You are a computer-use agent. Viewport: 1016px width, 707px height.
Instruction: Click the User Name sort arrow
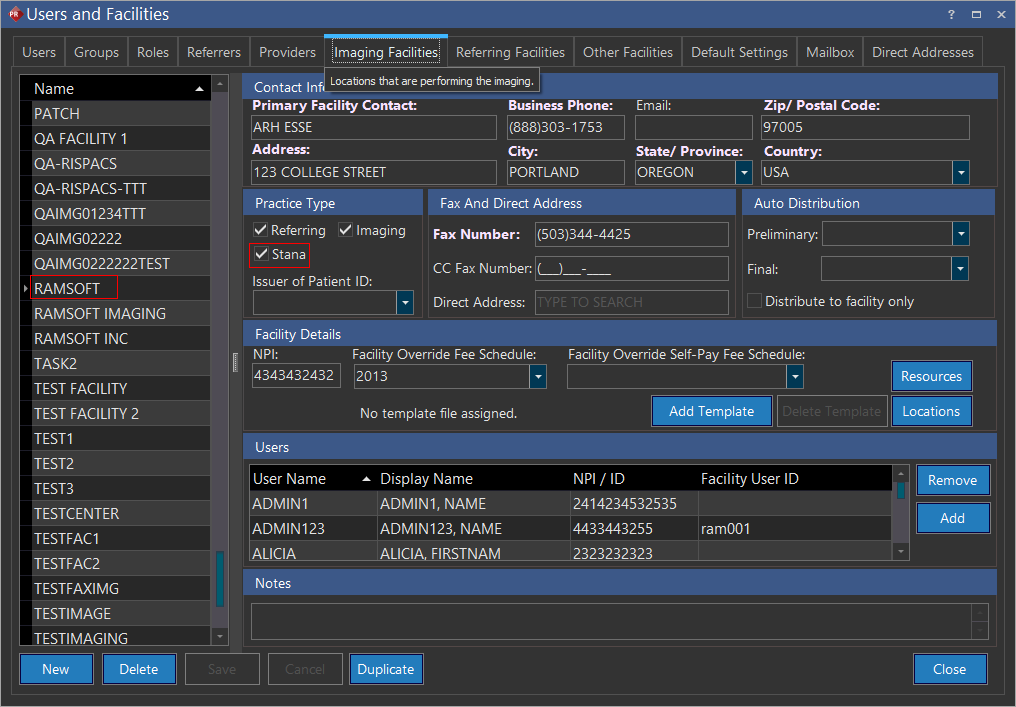pyautogui.click(x=366, y=479)
